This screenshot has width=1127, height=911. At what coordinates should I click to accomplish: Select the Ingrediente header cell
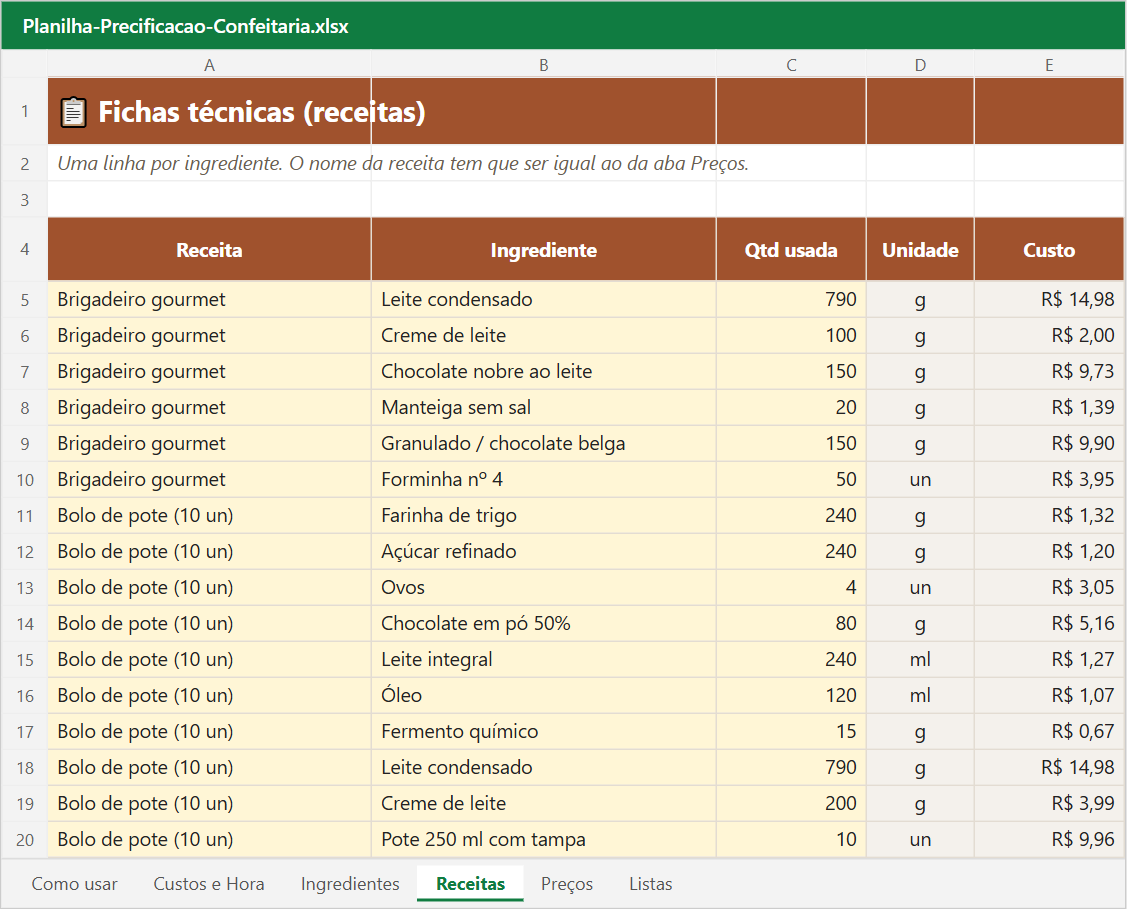click(x=543, y=250)
